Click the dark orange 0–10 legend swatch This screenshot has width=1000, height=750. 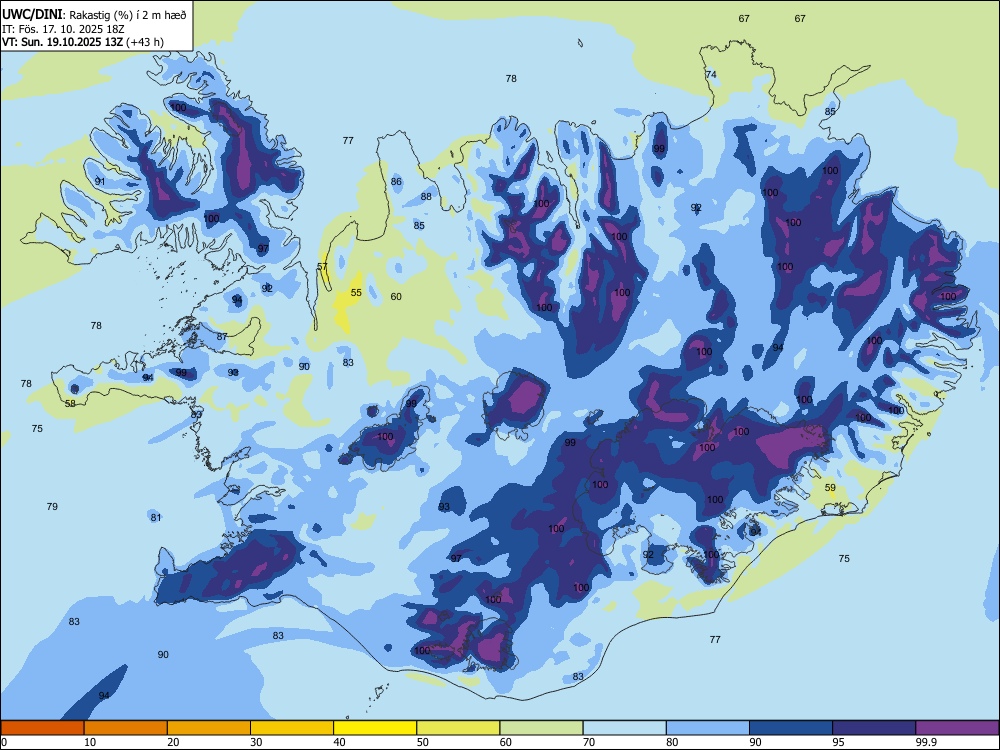click(x=42, y=728)
